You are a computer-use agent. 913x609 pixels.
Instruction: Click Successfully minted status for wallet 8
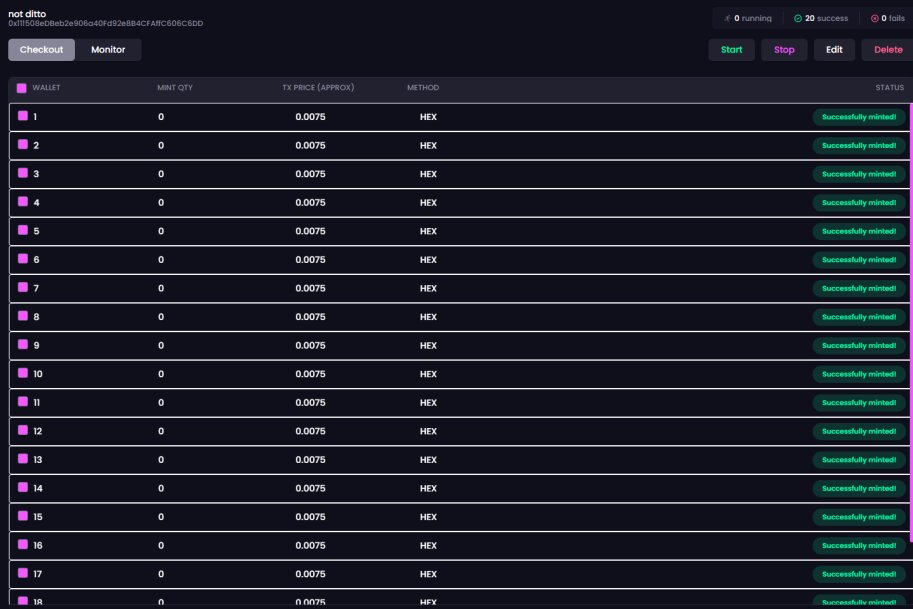pyautogui.click(x=858, y=317)
